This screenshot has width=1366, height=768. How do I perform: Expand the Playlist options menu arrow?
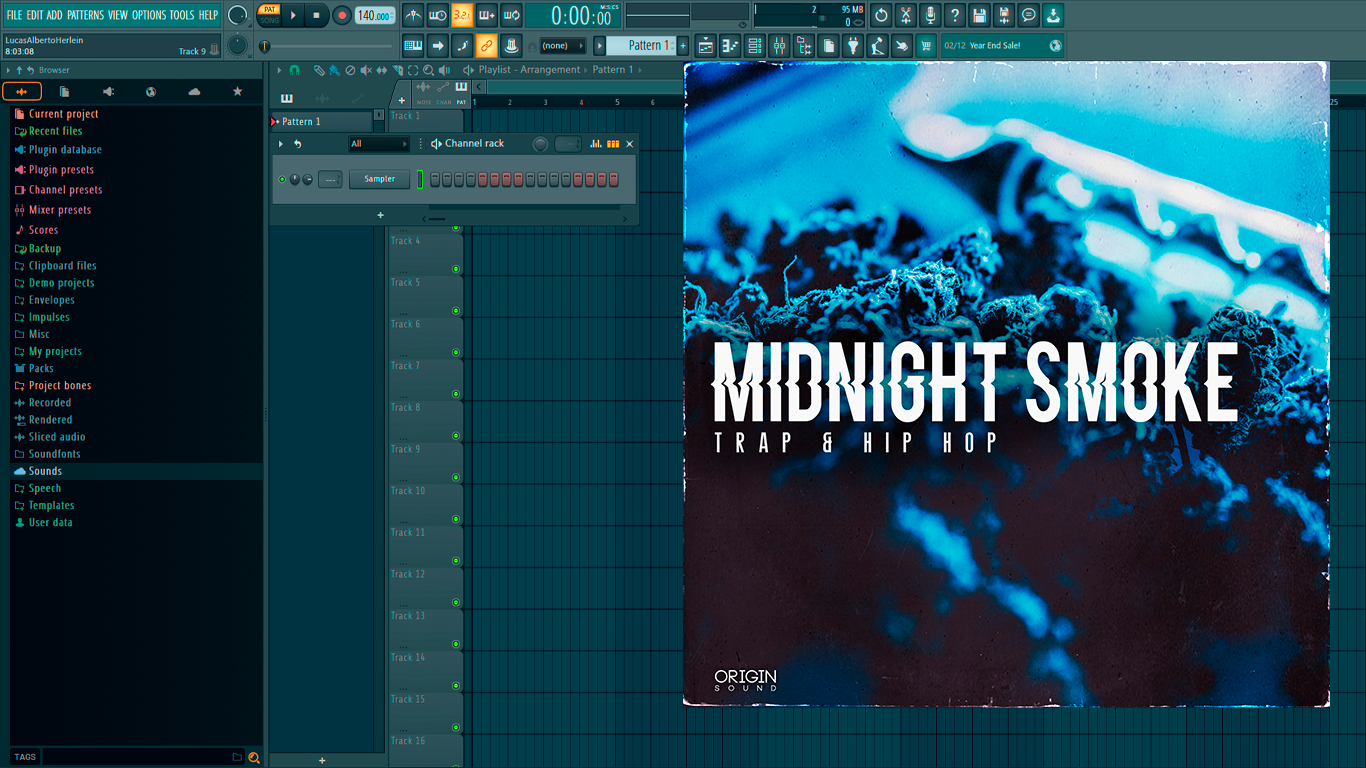(279, 70)
